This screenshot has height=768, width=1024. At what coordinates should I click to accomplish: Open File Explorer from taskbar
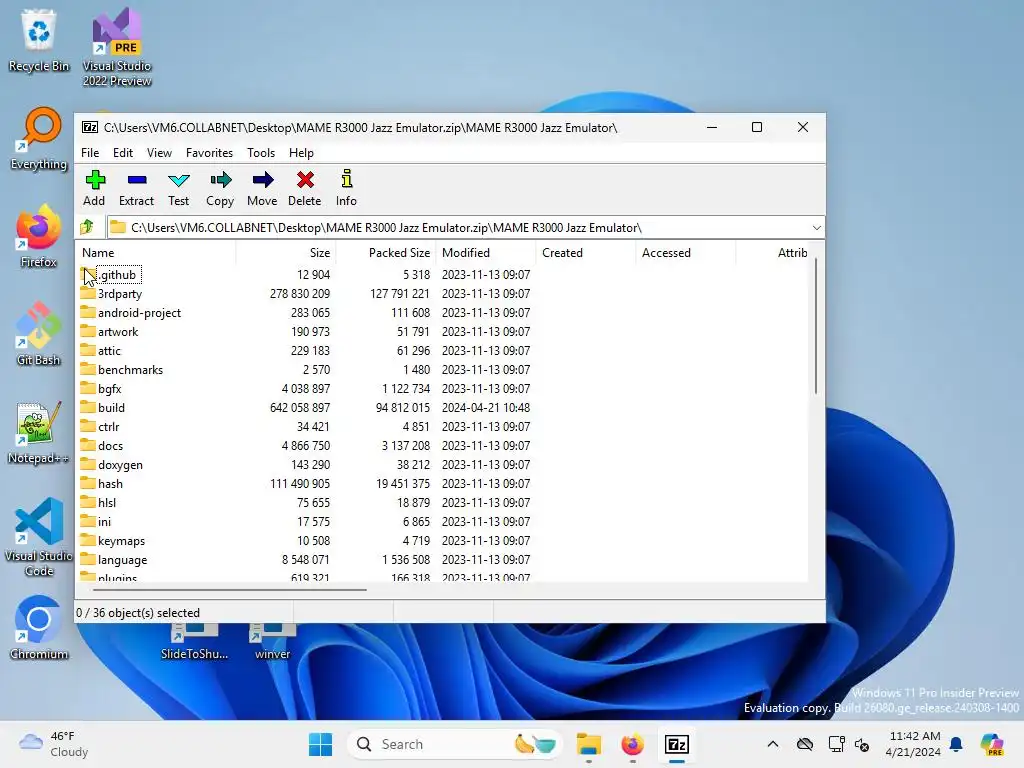tap(589, 744)
